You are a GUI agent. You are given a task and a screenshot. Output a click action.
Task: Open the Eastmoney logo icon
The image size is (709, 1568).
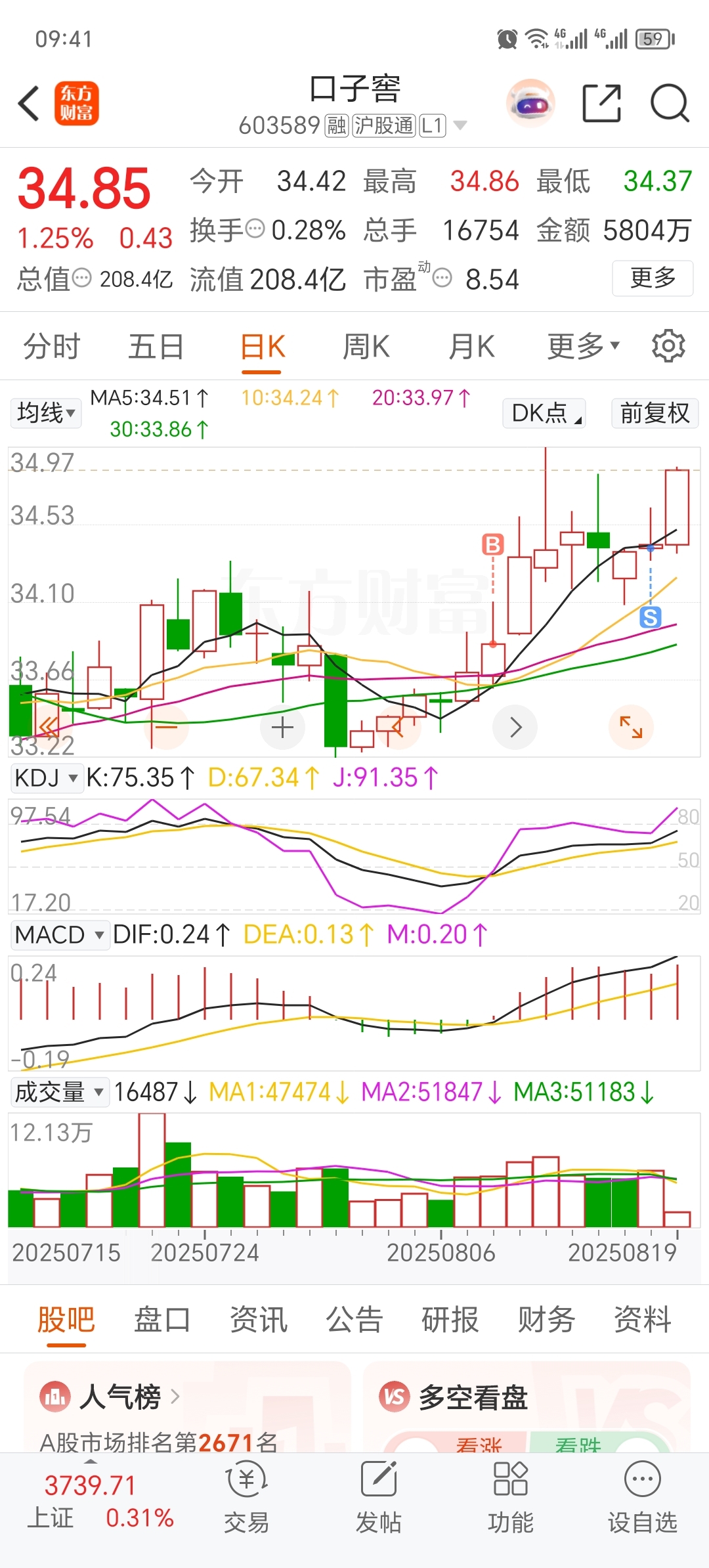click(x=76, y=104)
